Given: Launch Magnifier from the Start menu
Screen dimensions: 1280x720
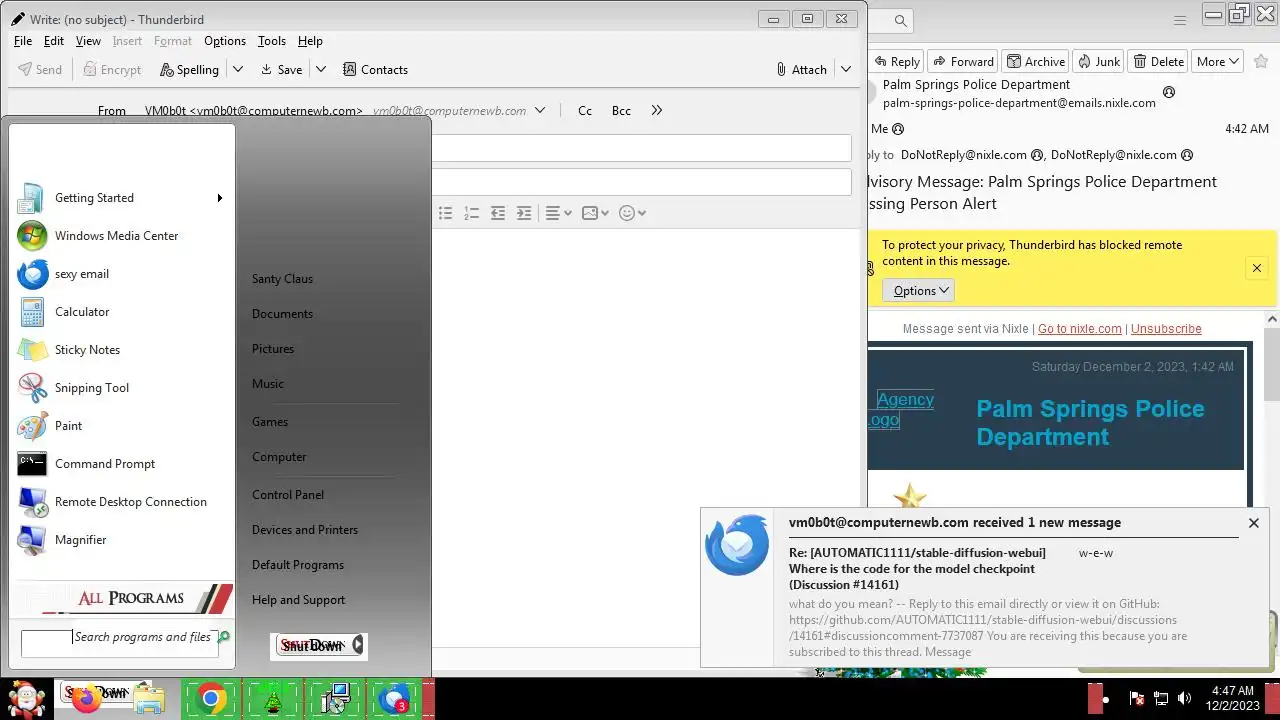Looking at the screenshot, I should (x=120, y=540).
